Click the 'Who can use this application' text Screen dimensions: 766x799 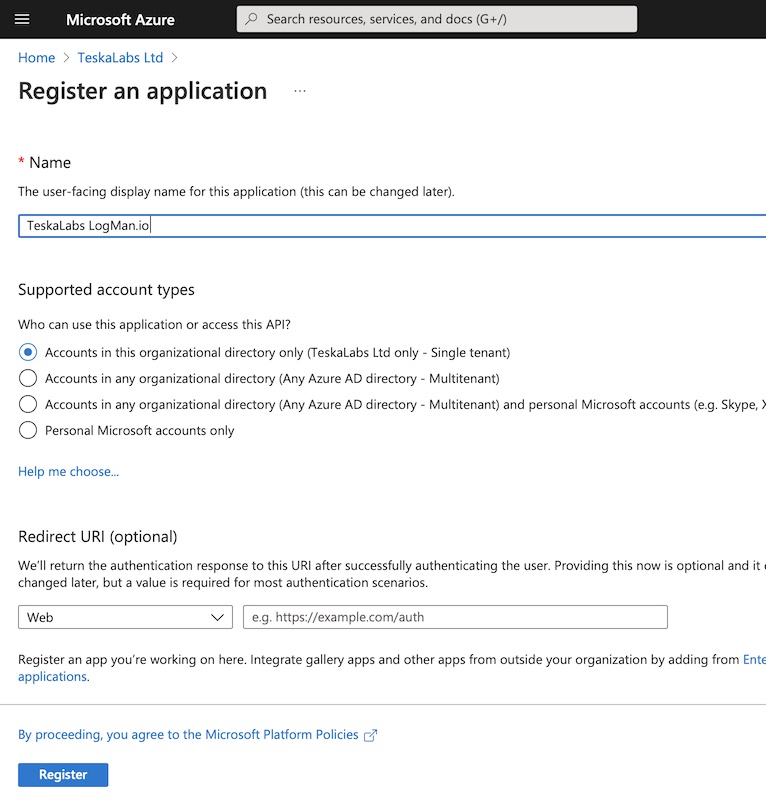(x=154, y=325)
